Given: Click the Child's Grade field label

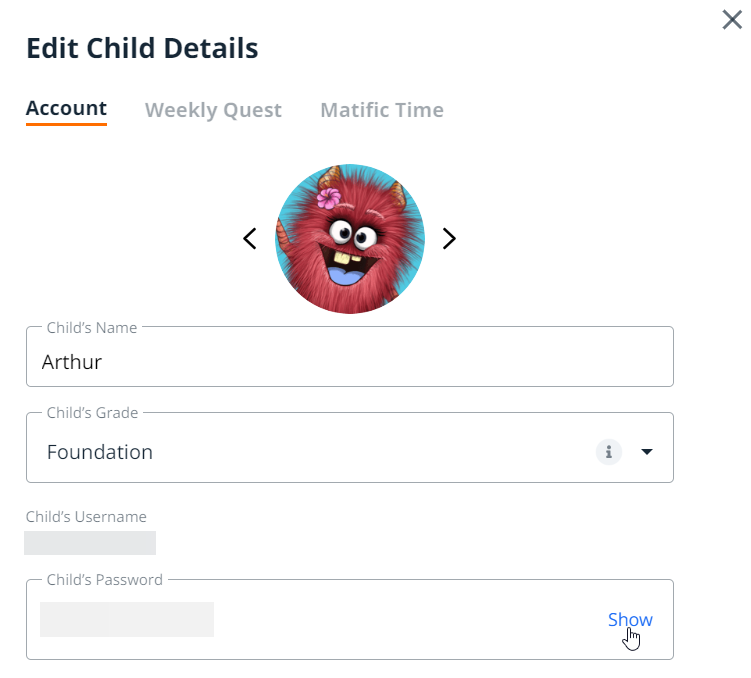Looking at the screenshot, I should [x=93, y=412].
